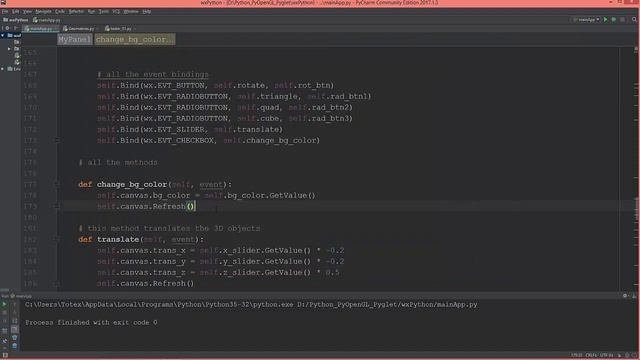Click the dump threads icon in Run panel
Viewport: 640px width, 360px height.
point(4,331)
